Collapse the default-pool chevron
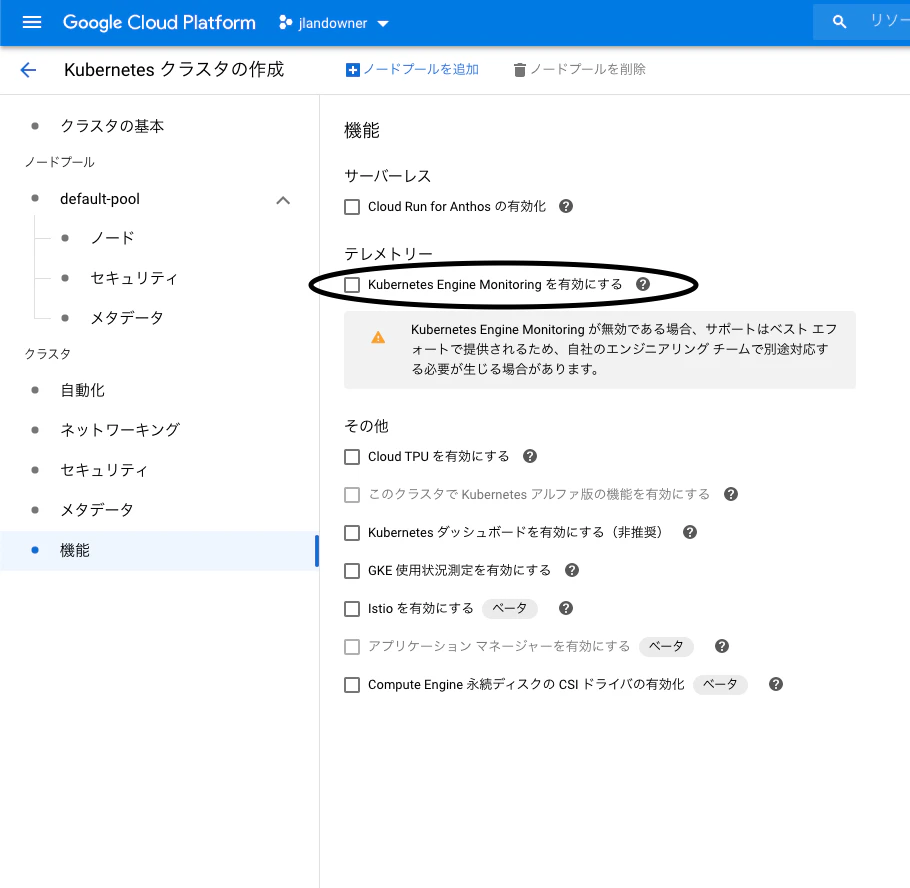This screenshot has height=888, width=910. tap(283, 200)
